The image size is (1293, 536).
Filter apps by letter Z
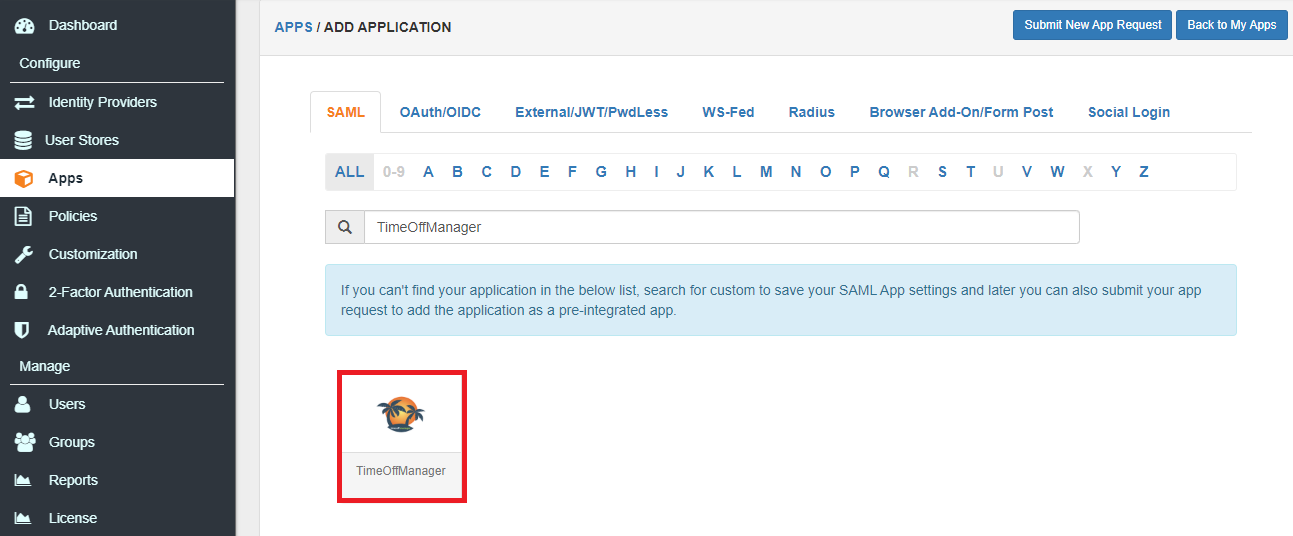pyautogui.click(x=1144, y=172)
